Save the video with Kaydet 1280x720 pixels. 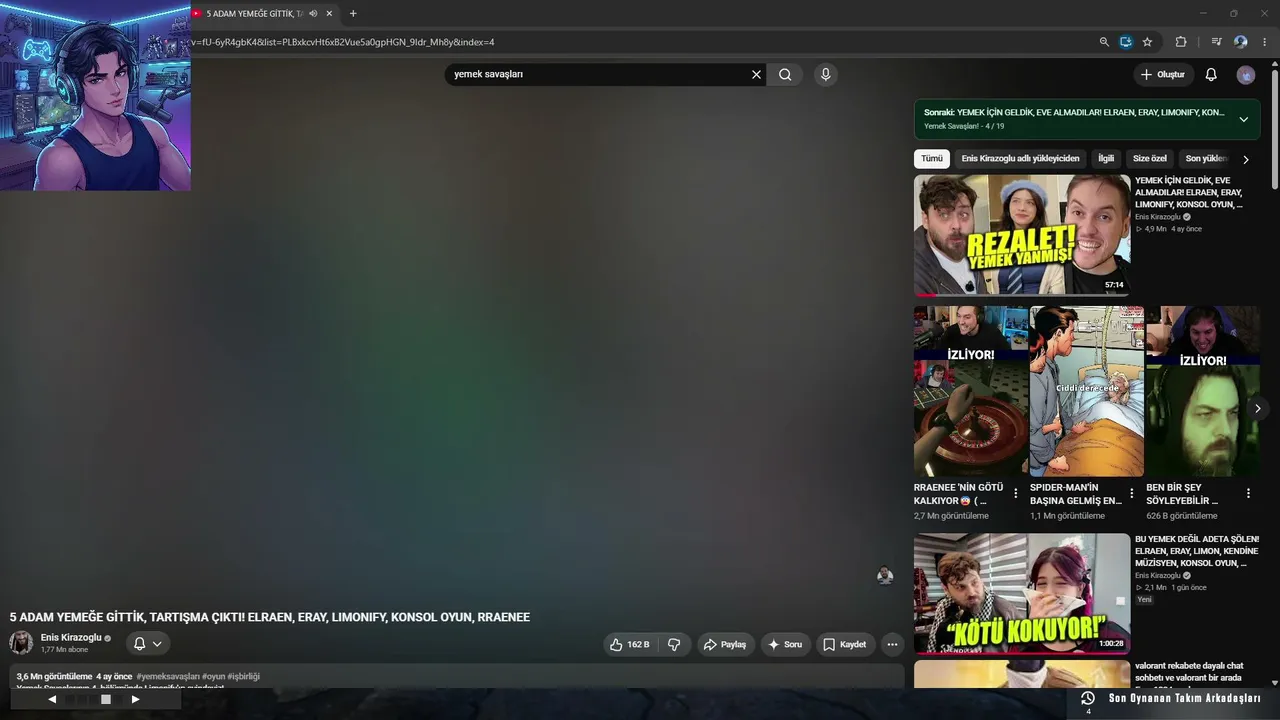845,645
